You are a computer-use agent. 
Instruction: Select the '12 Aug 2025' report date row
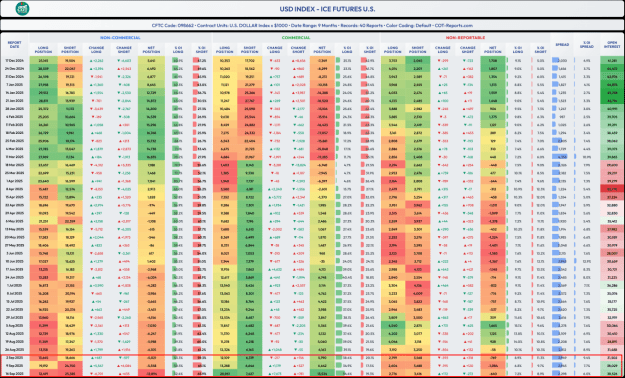coord(313,333)
